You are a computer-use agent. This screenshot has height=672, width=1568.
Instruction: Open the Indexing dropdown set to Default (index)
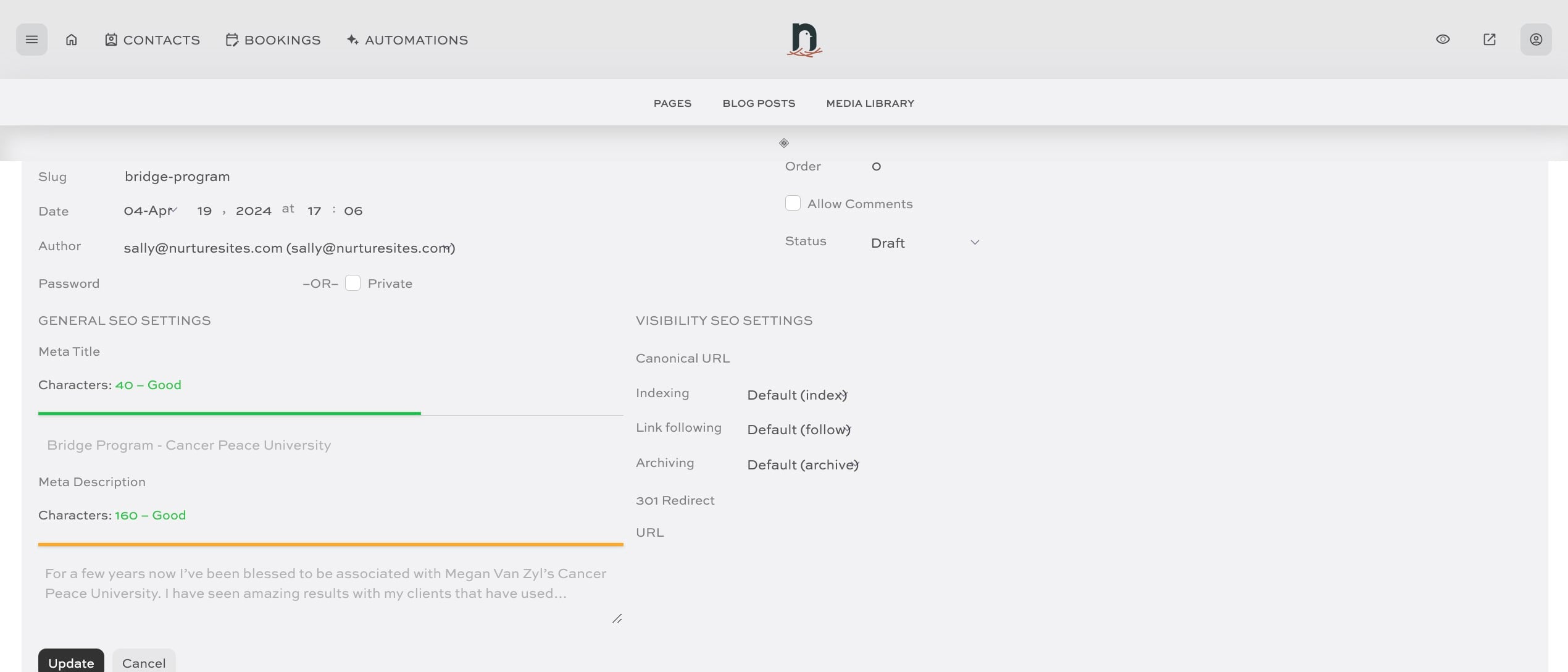tap(797, 395)
